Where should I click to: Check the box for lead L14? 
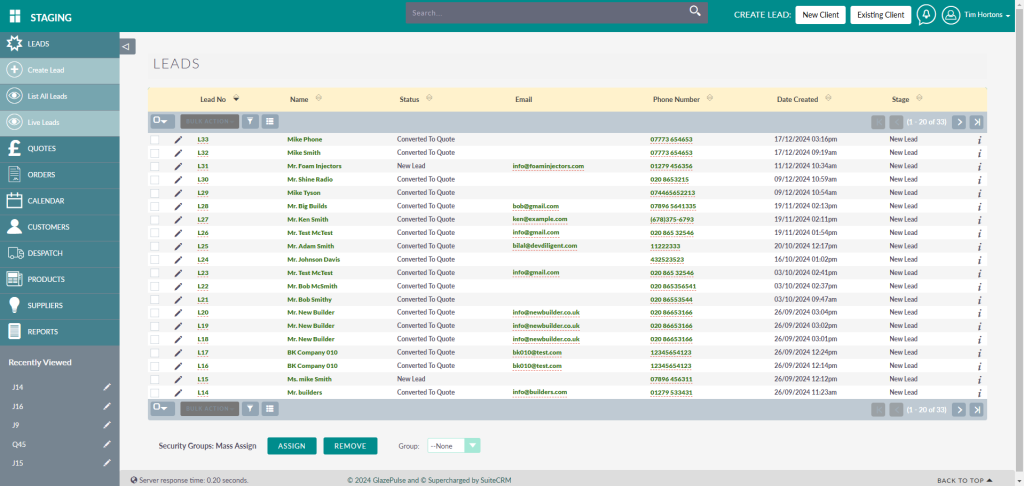coord(155,392)
